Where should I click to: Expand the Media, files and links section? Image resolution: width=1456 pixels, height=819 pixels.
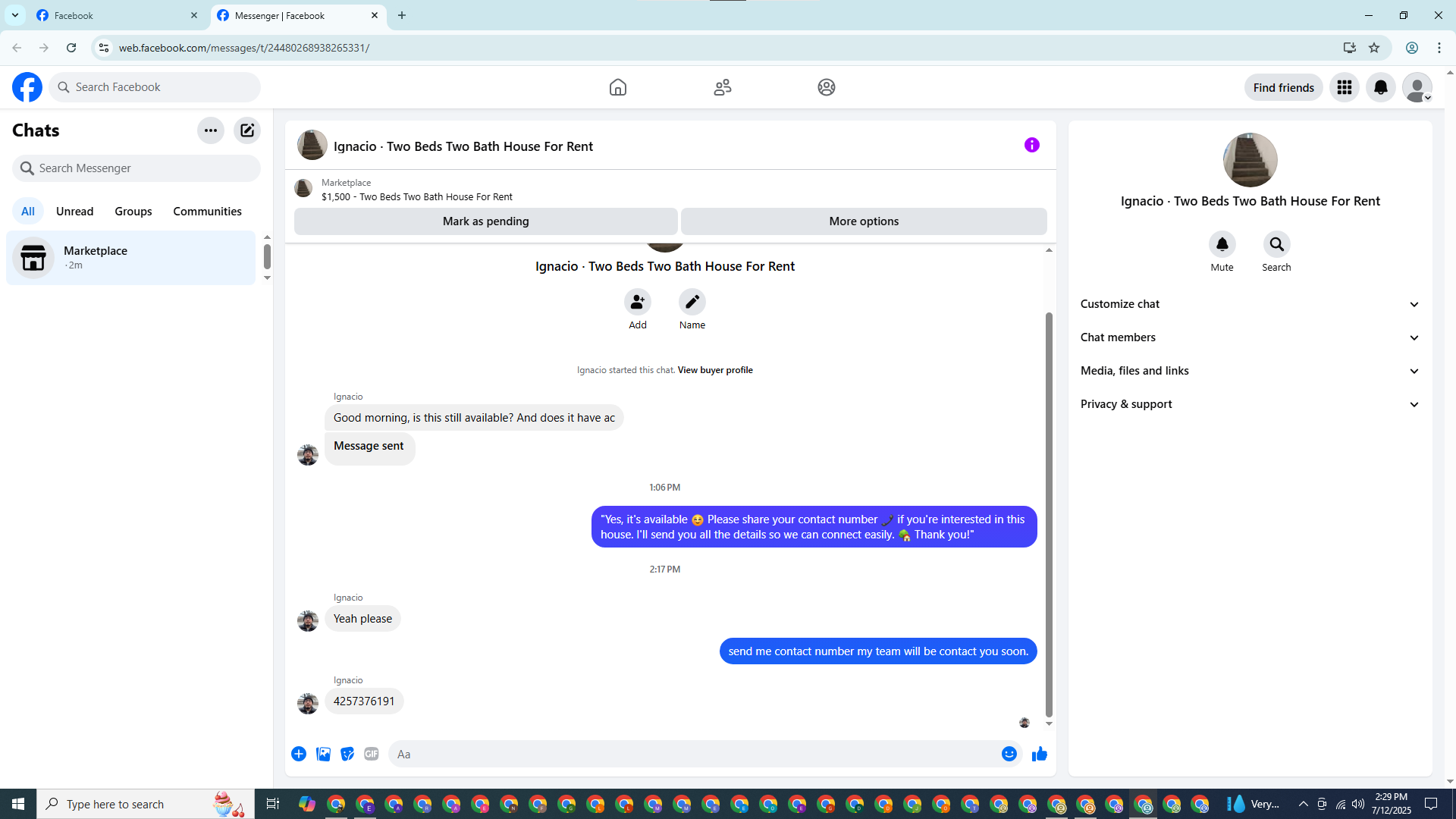click(1249, 371)
